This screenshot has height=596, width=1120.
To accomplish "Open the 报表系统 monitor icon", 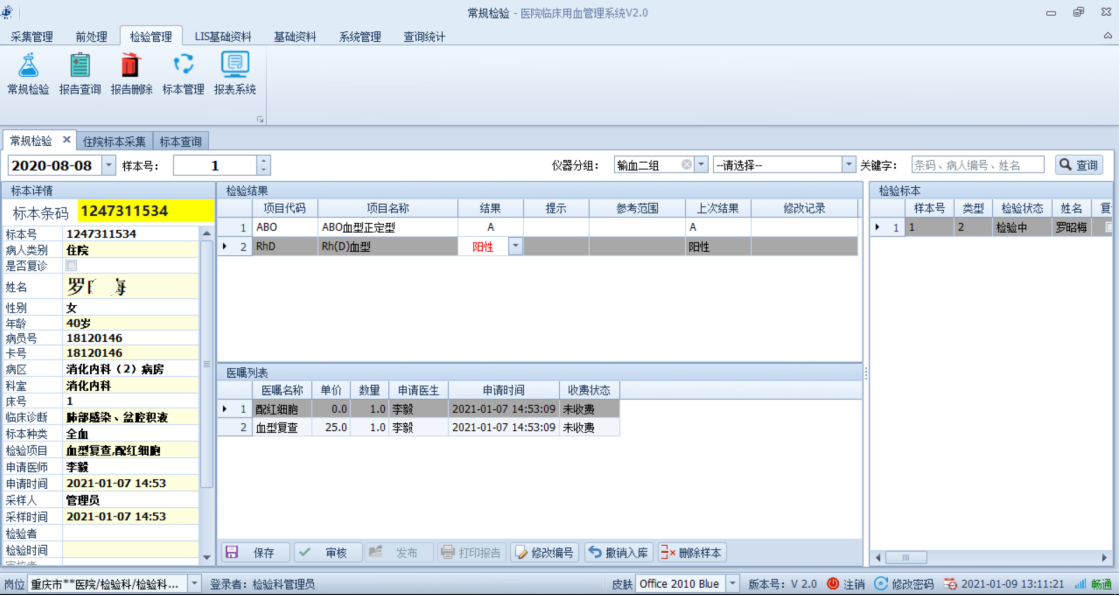I will [235, 66].
